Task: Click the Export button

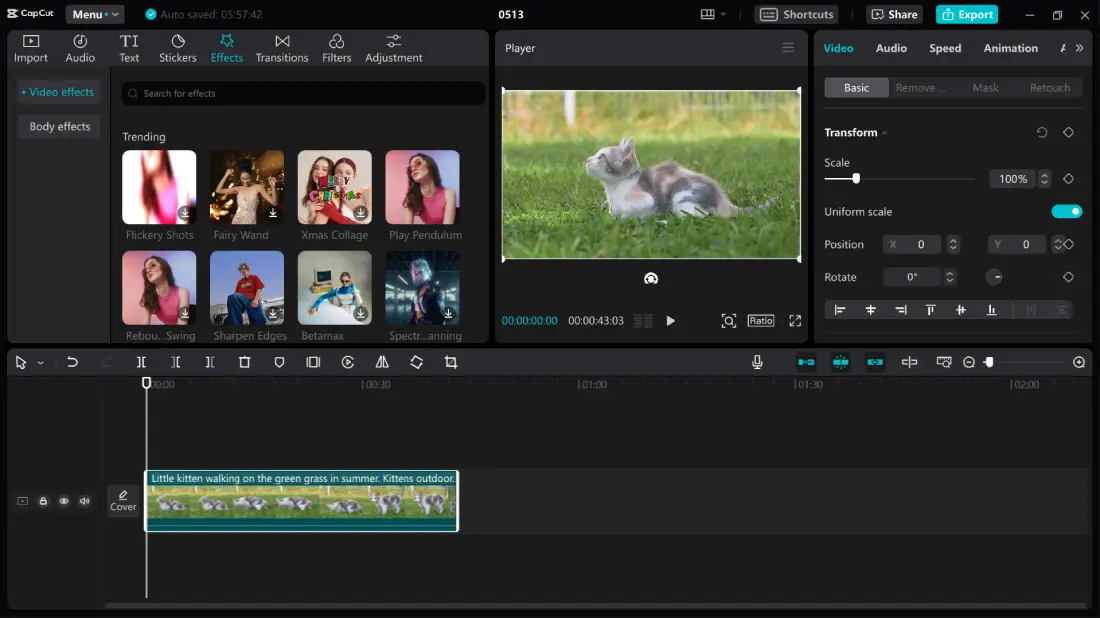Action: [966, 14]
